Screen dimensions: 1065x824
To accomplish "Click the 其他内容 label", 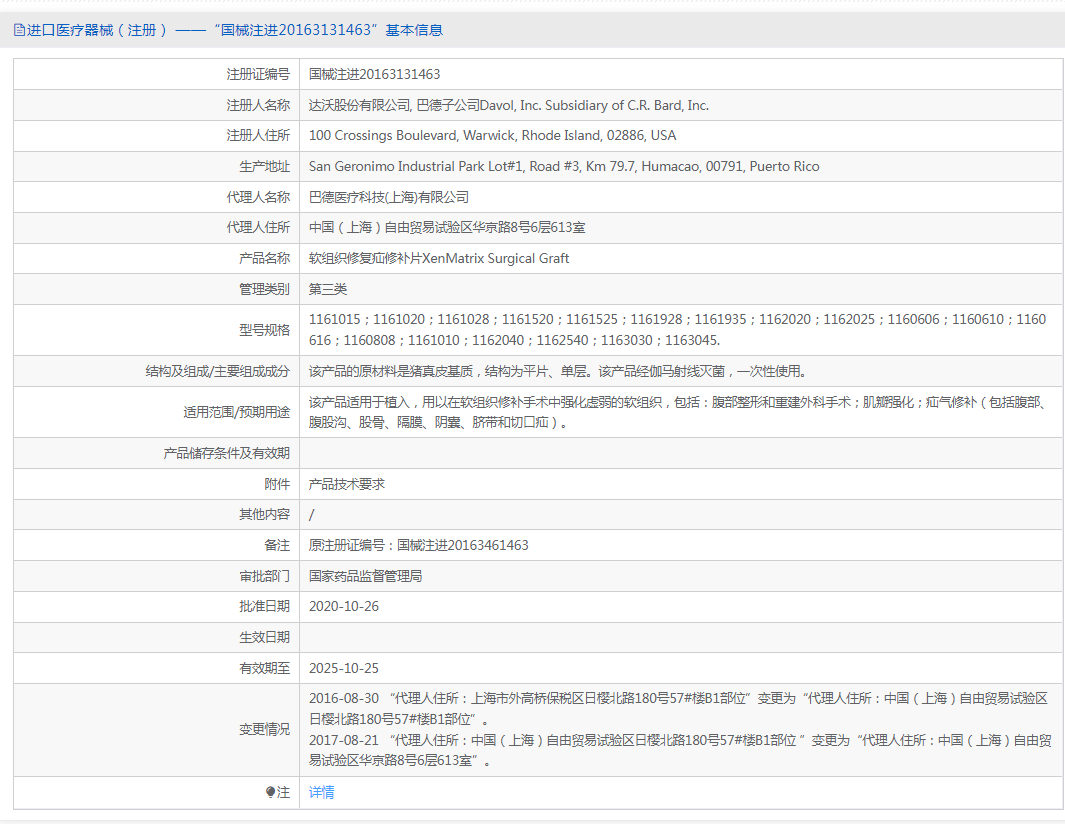I will (x=264, y=514).
